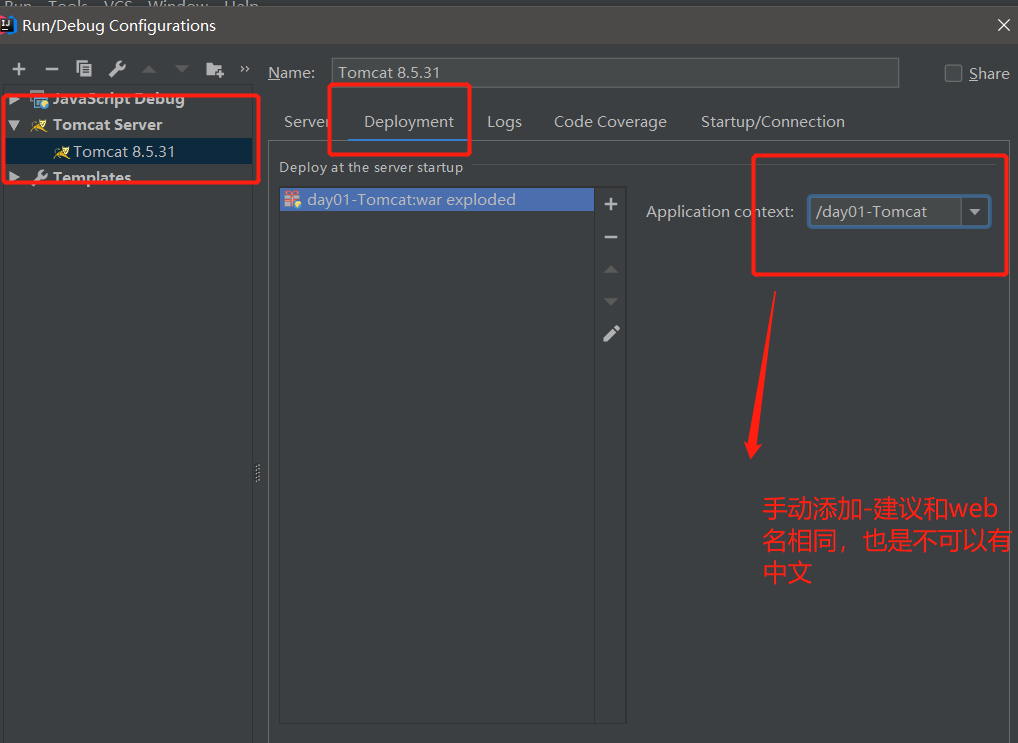The image size is (1018, 743).
Task: Select the Deployment tab
Action: coord(408,121)
